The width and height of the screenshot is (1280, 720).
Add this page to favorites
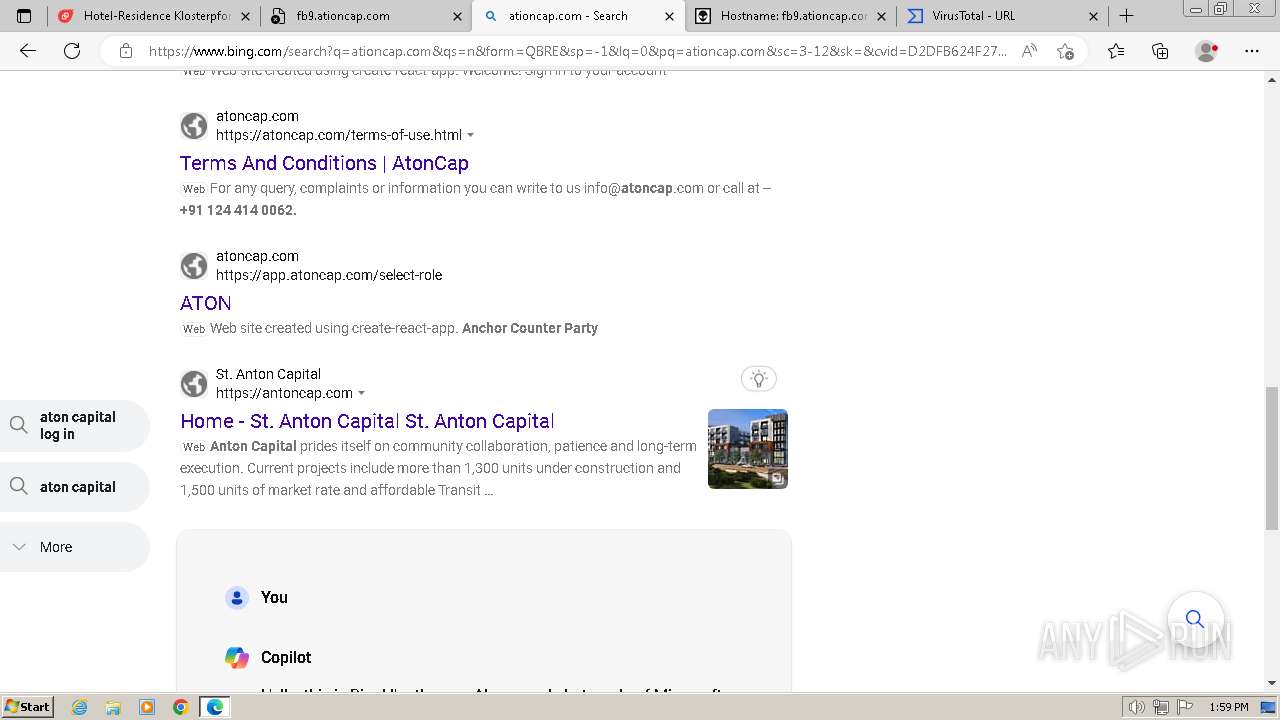pos(1065,51)
